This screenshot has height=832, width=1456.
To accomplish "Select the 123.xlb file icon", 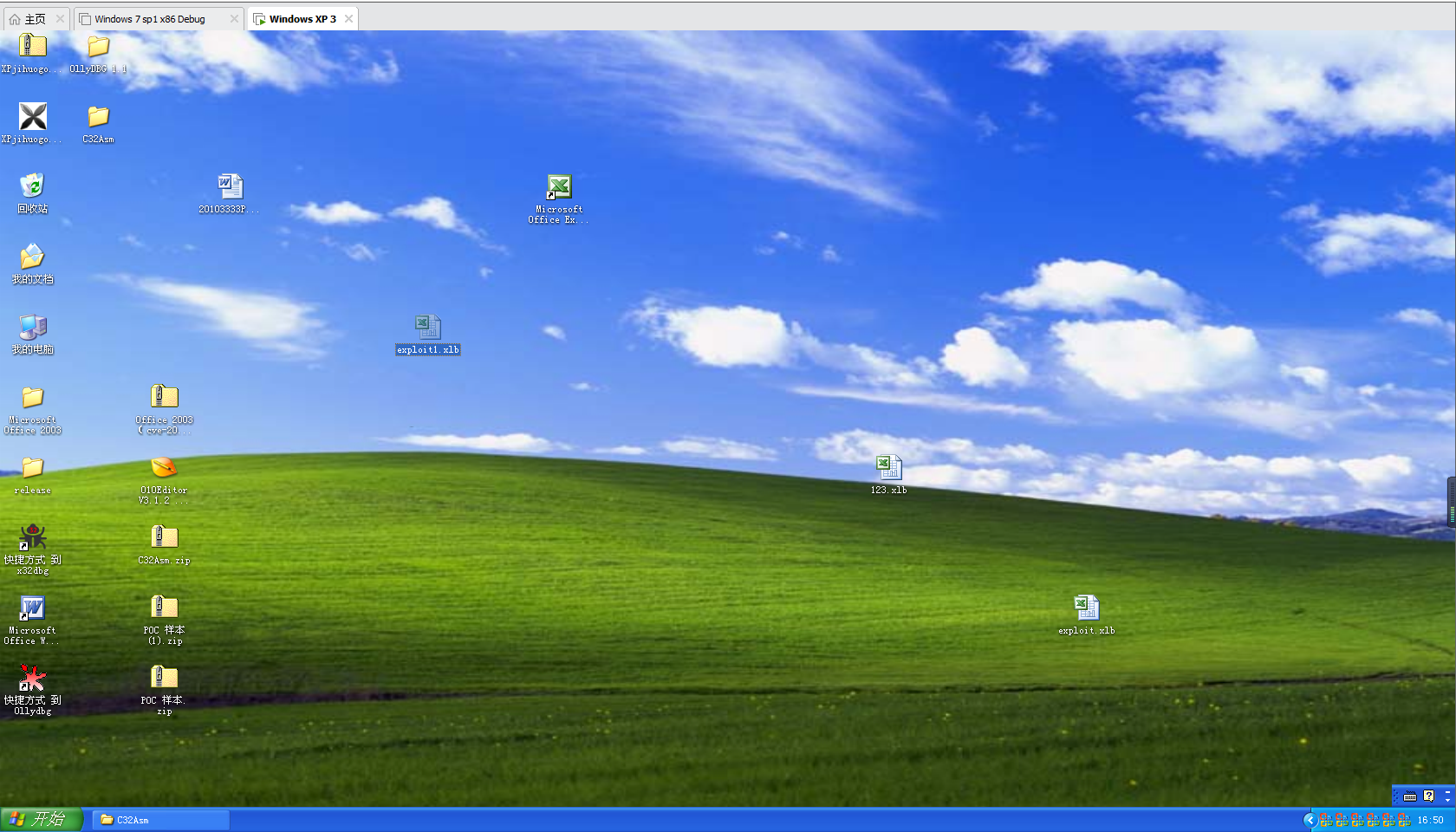I will point(888,467).
